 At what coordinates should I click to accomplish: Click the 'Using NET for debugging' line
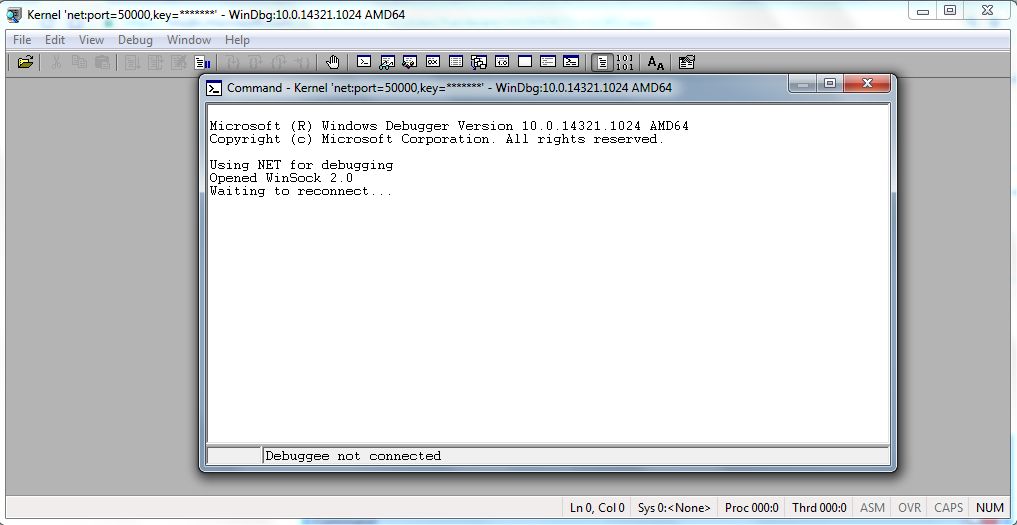pos(301,165)
